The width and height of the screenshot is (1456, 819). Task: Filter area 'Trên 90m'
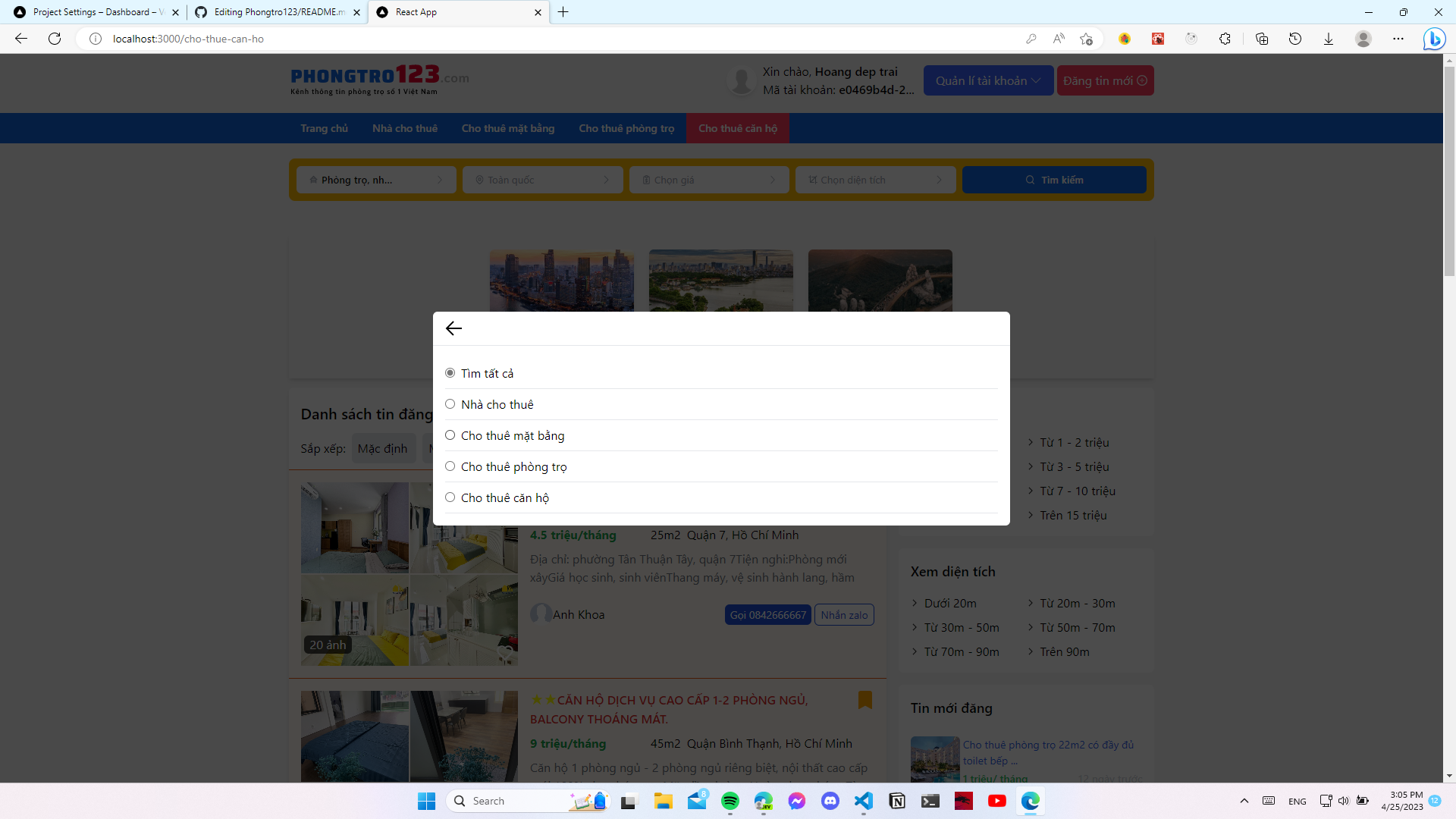click(x=1065, y=651)
